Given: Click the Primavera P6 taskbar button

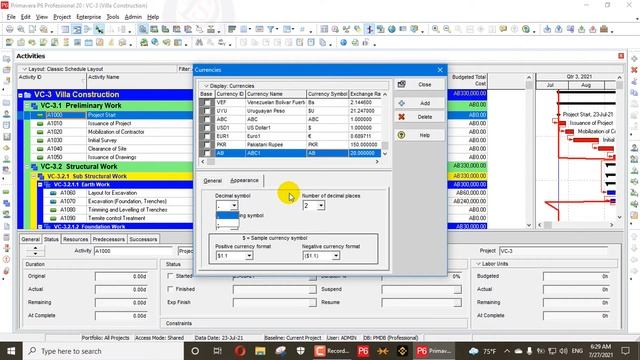Looking at the screenshot, I should [433, 351].
